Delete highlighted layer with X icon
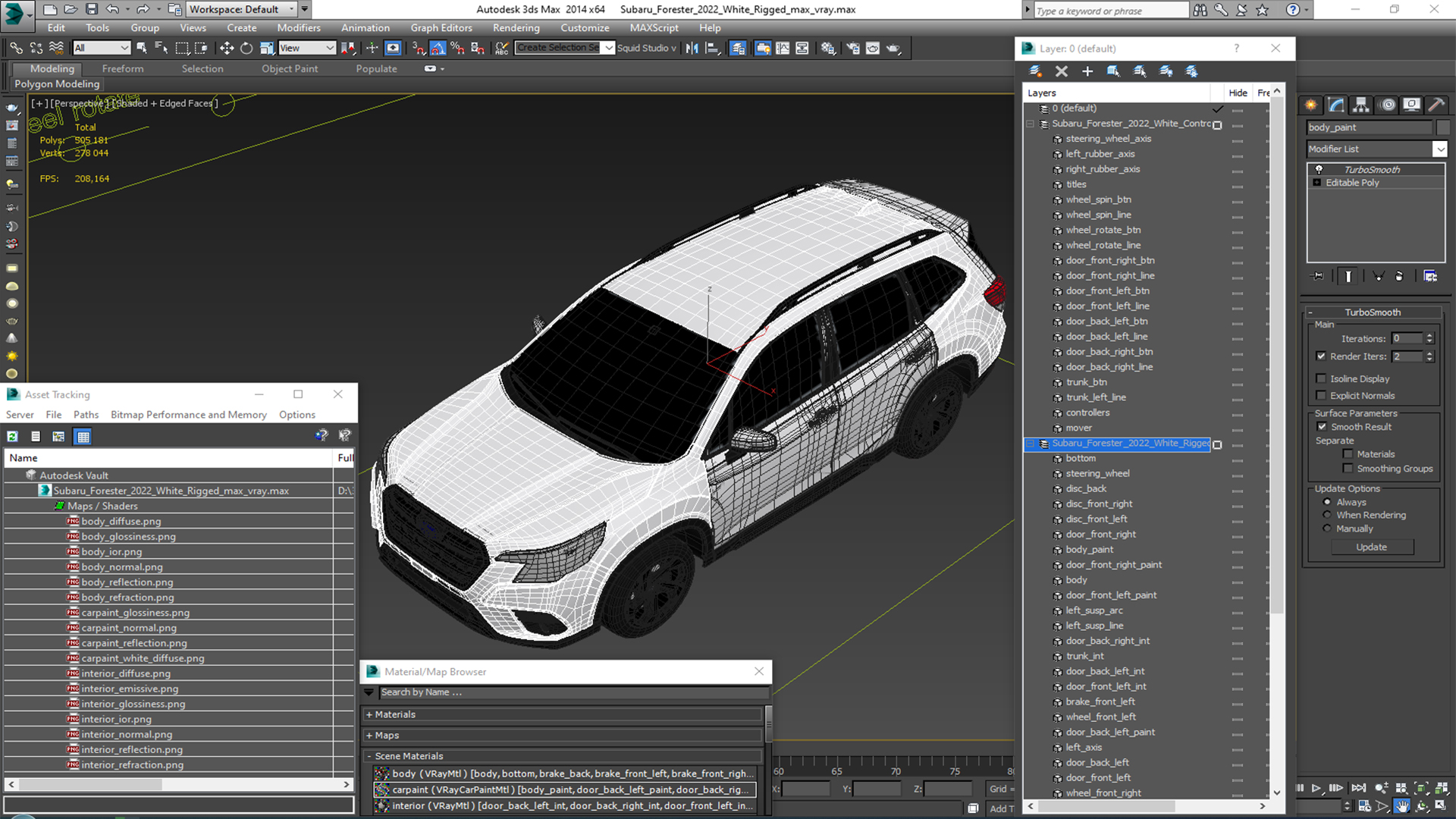Viewport: 1456px width, 819px height. 1062,71
